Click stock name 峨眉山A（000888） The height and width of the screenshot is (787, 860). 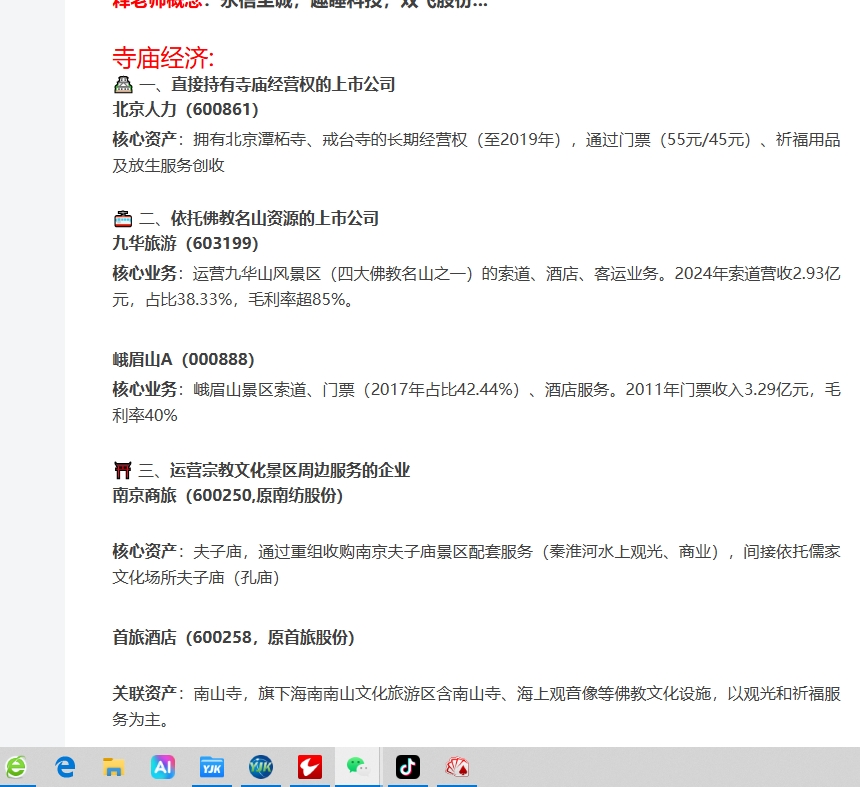[x=183, y=359]
